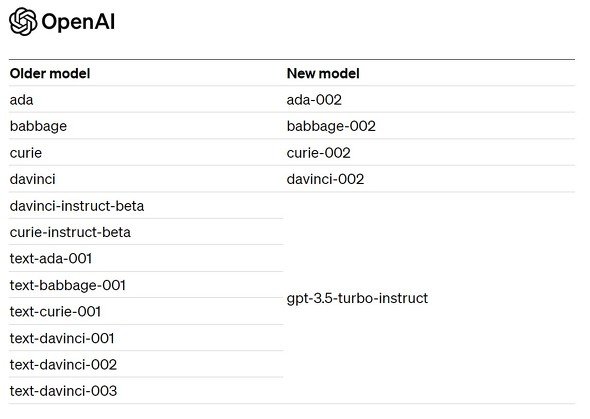Select text-davinci-003 at the table bottom
Screen dimensions: 590x419
(63, 391)
